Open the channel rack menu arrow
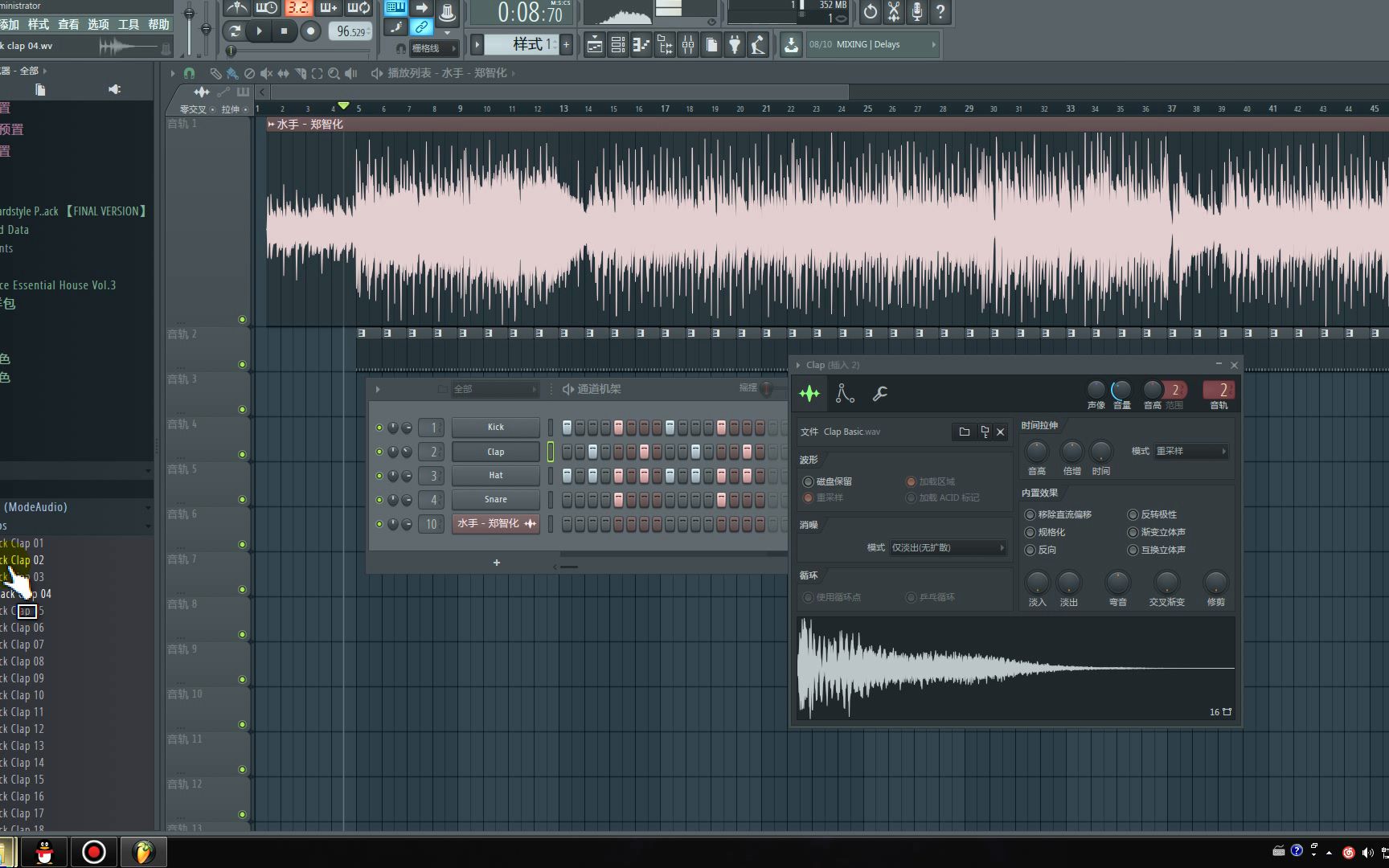The image size is (1389, 868). [x=378, y=390]
